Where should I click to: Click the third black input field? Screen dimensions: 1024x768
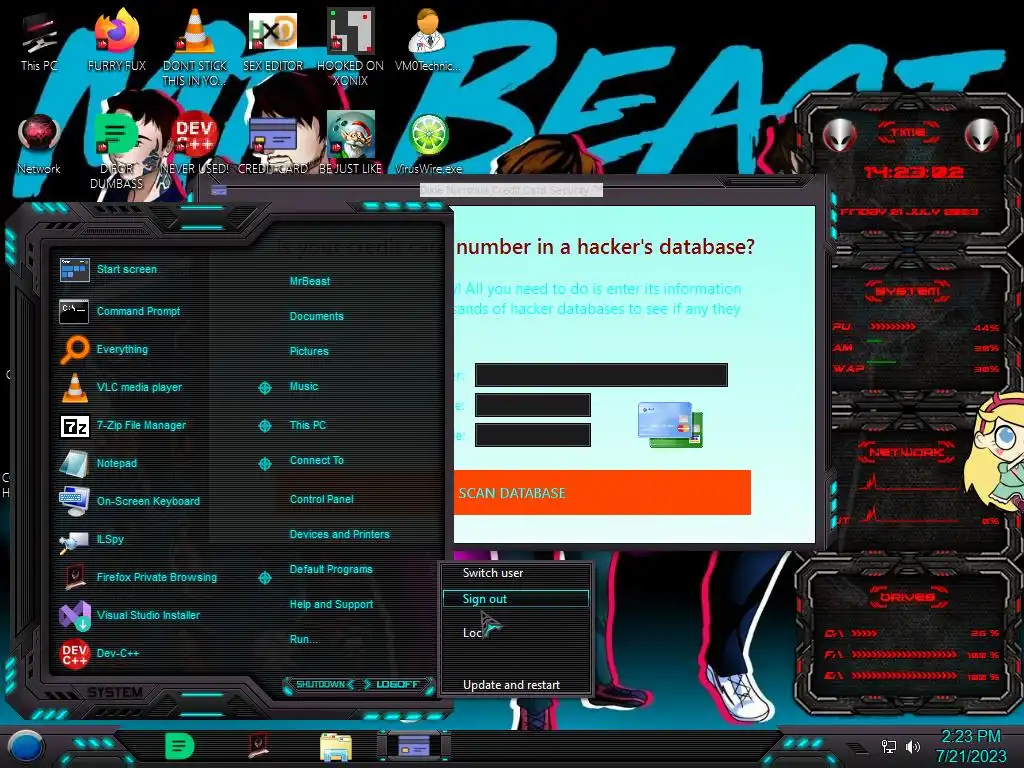[533, 435]
